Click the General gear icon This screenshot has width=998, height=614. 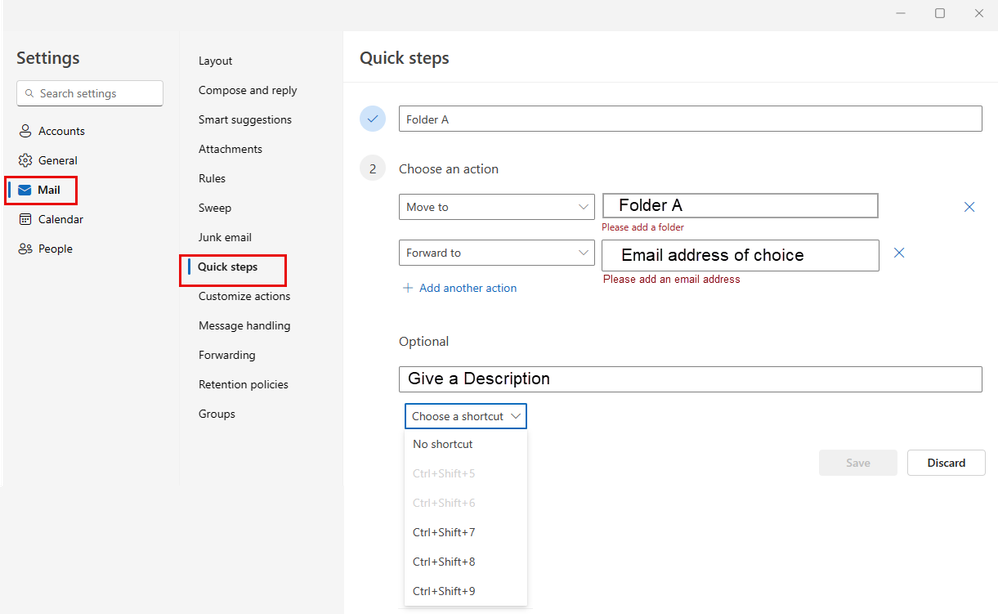25,160
